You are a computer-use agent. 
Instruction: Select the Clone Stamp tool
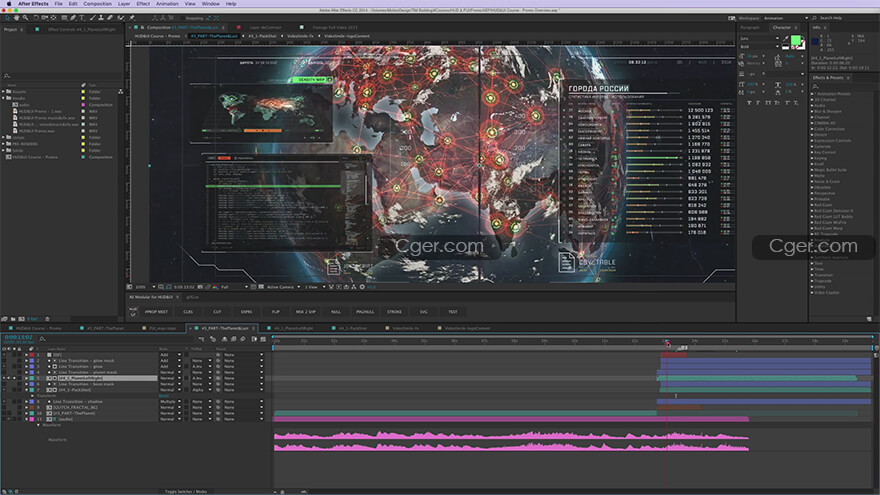click(x=101, y=18)
